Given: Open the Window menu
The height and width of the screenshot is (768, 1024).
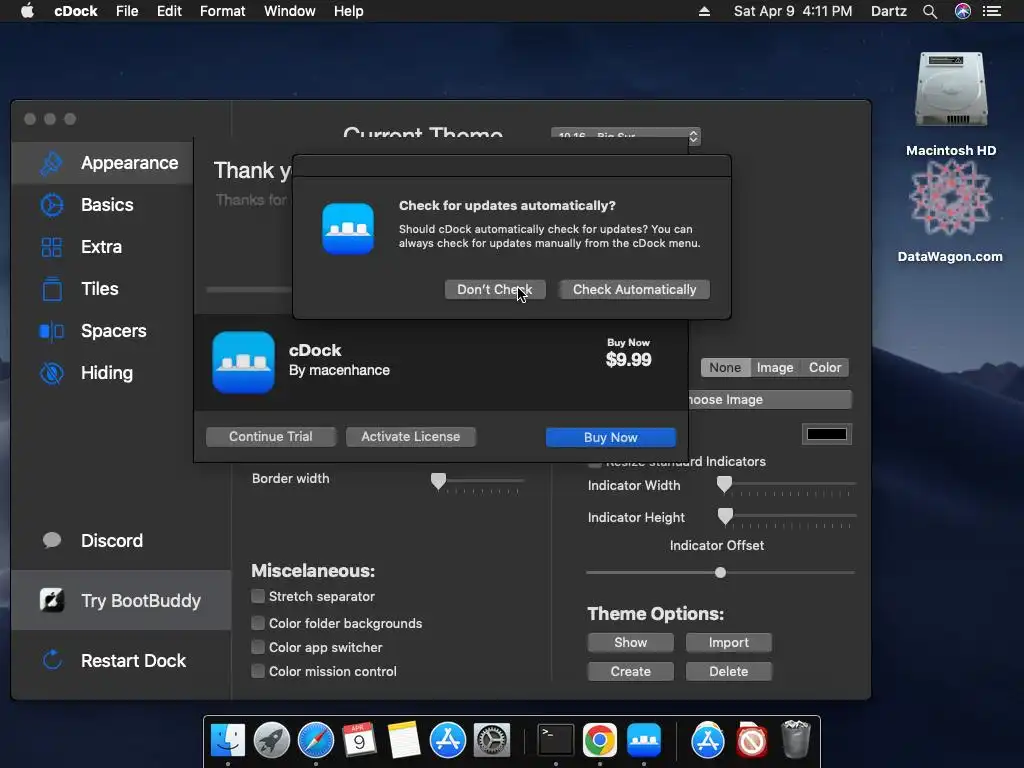Looking at the screenshot, I should 289,11.
